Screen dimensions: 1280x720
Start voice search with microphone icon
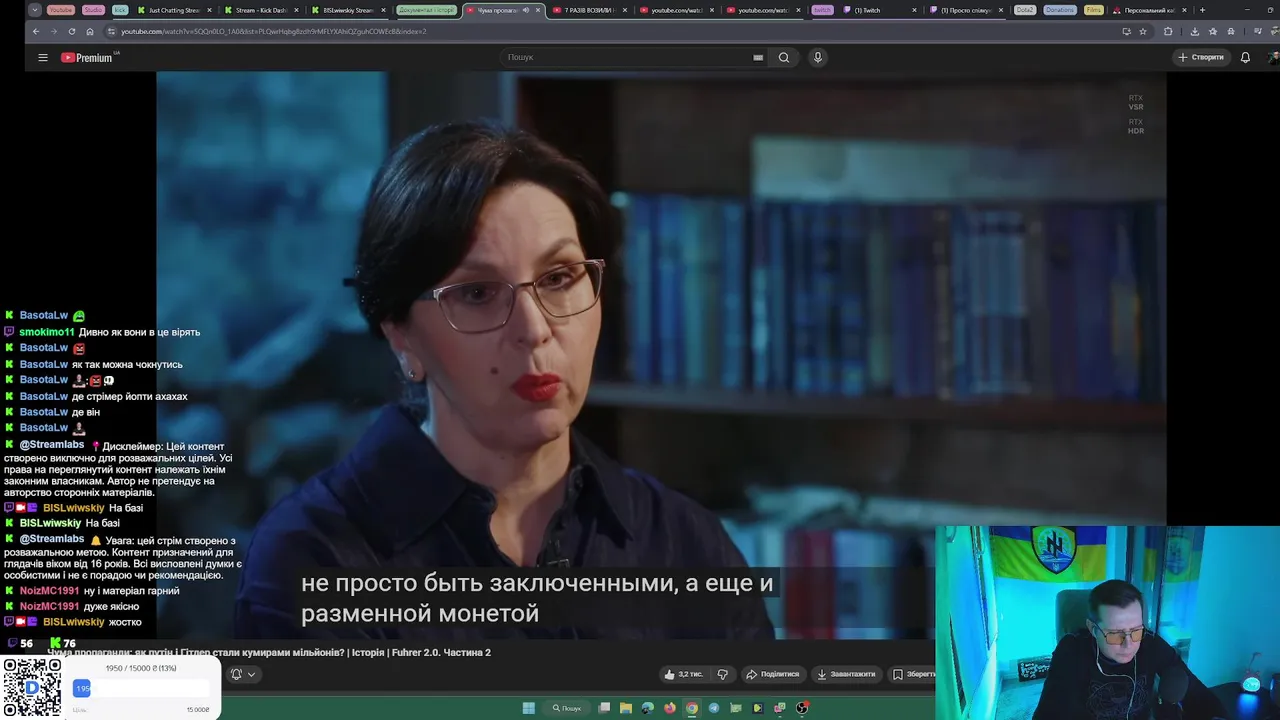[818, 58]
